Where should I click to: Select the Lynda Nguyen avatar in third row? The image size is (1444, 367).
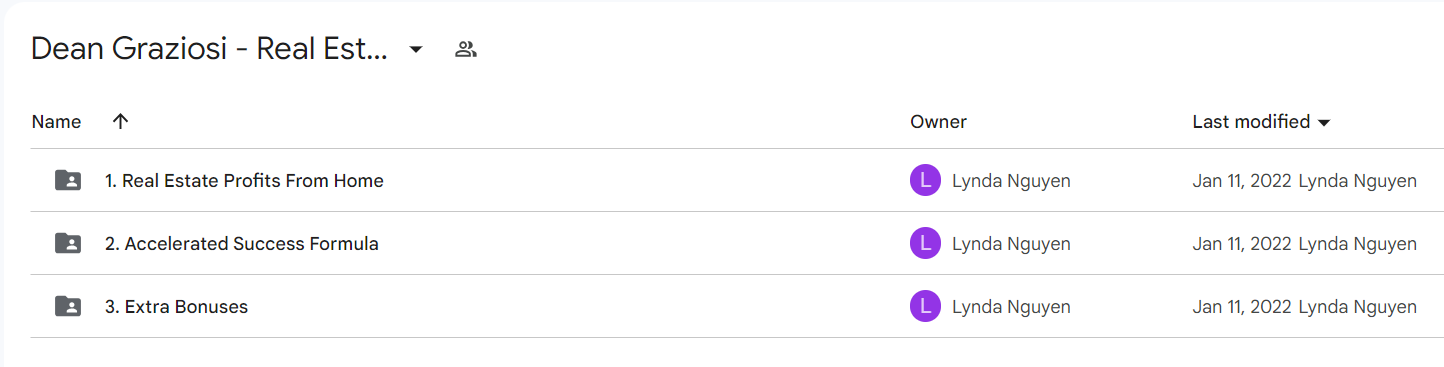click(x=925, y=306)
